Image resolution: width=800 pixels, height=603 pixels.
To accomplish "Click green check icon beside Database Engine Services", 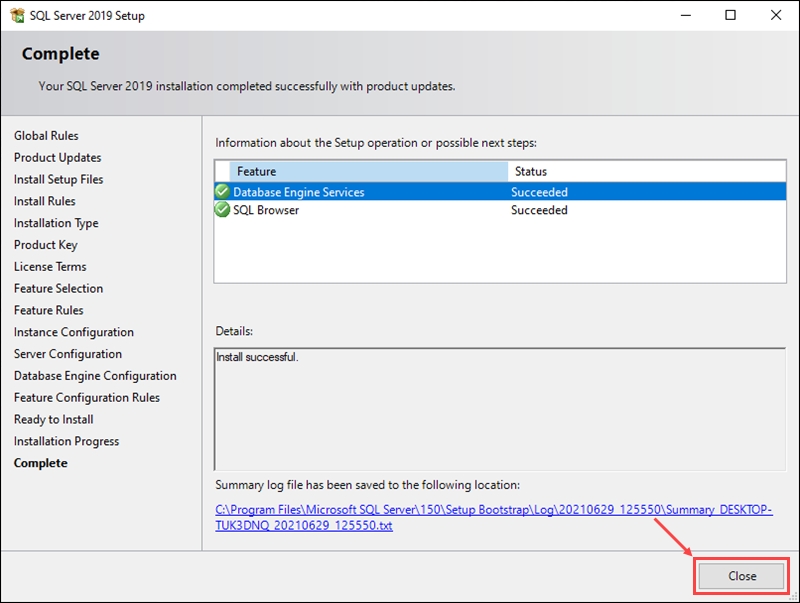I will coord(222,192).
